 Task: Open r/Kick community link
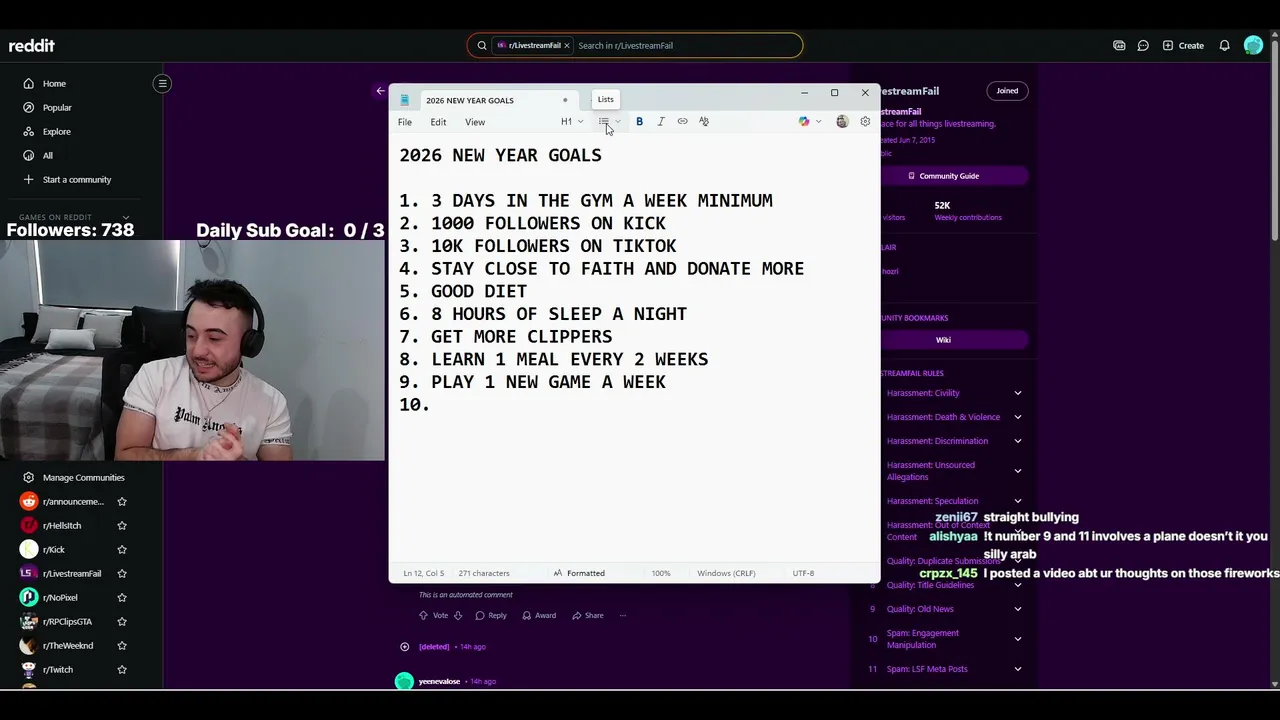[x=54, y=550]
